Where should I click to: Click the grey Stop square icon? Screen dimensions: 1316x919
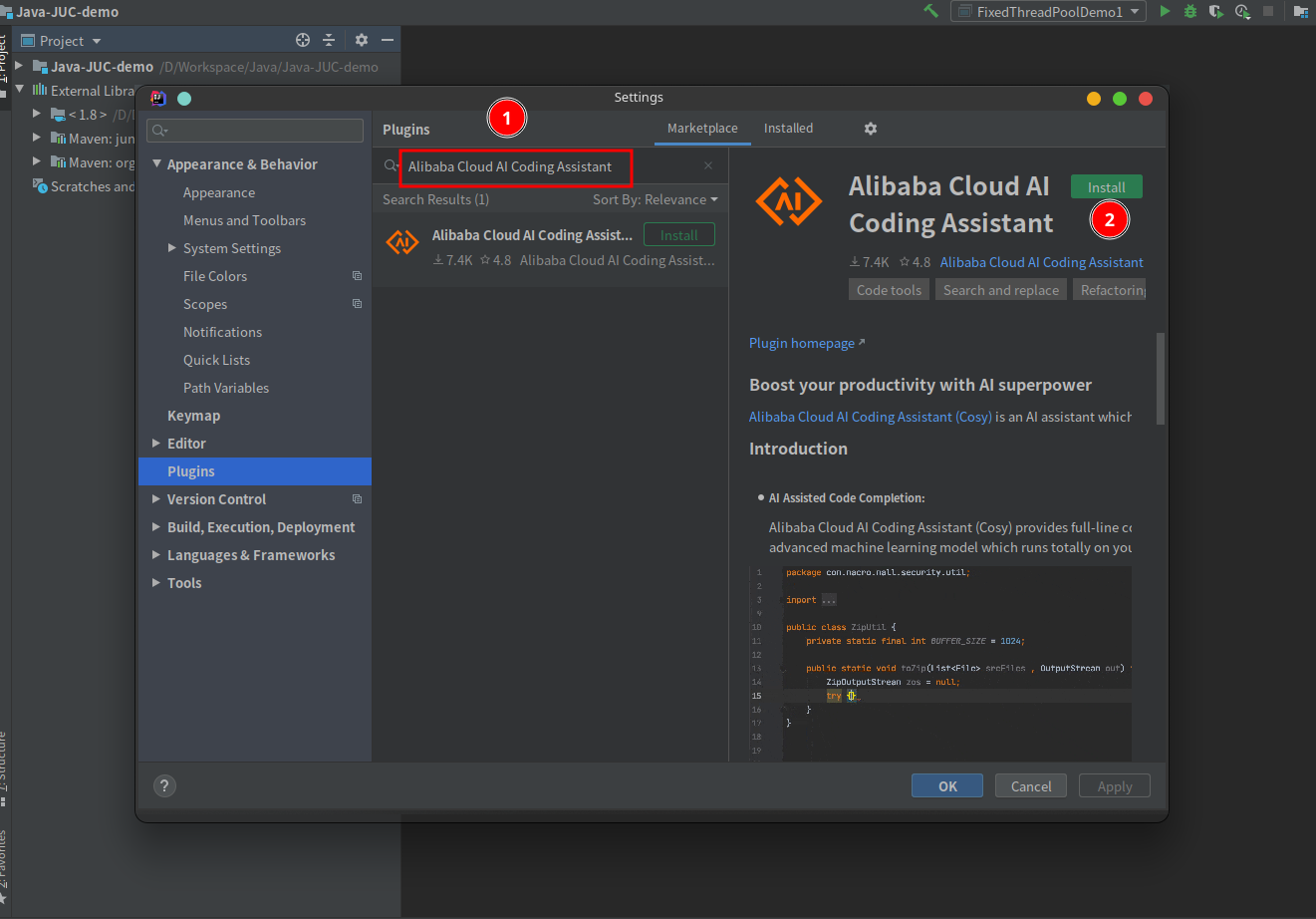1268,11
